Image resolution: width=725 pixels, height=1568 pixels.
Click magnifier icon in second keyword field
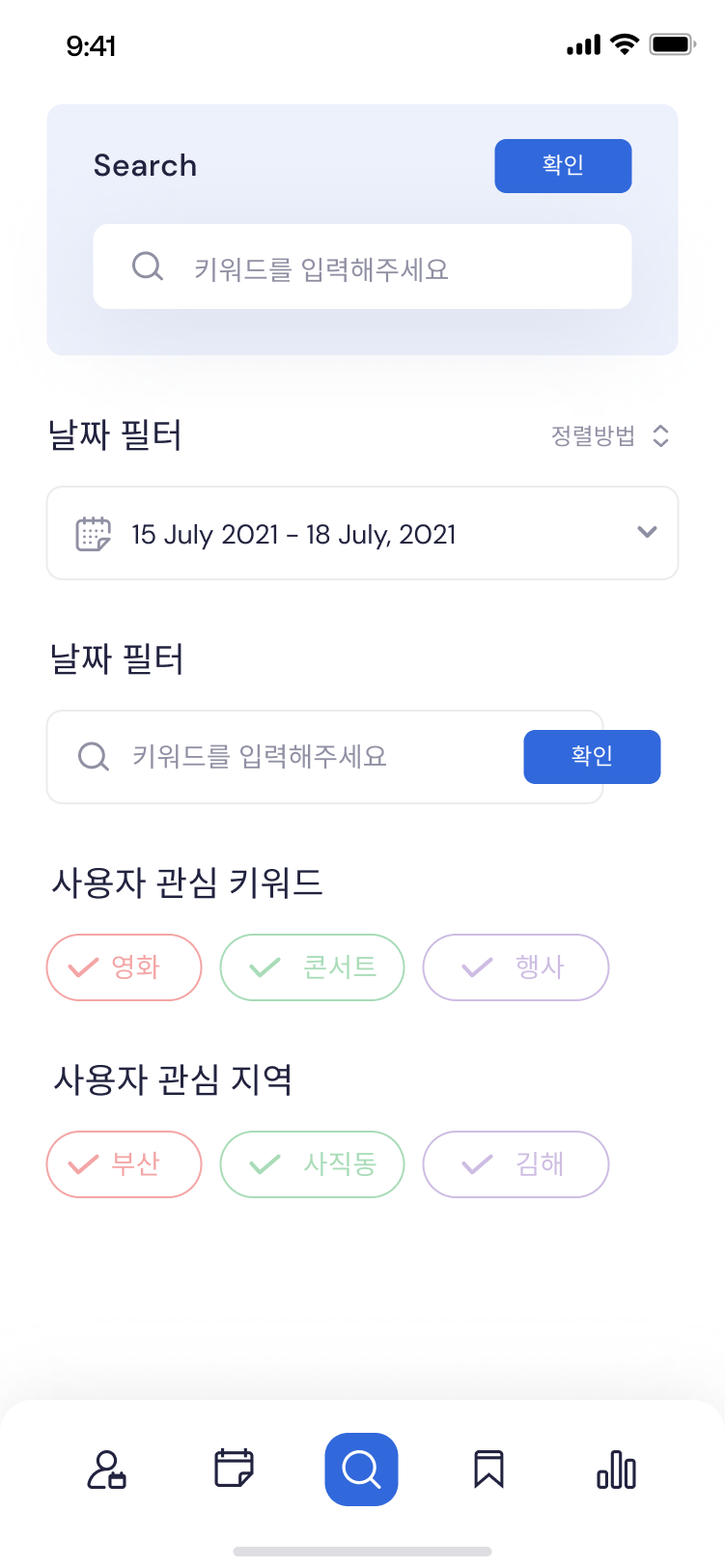click(x=94, y=757)
